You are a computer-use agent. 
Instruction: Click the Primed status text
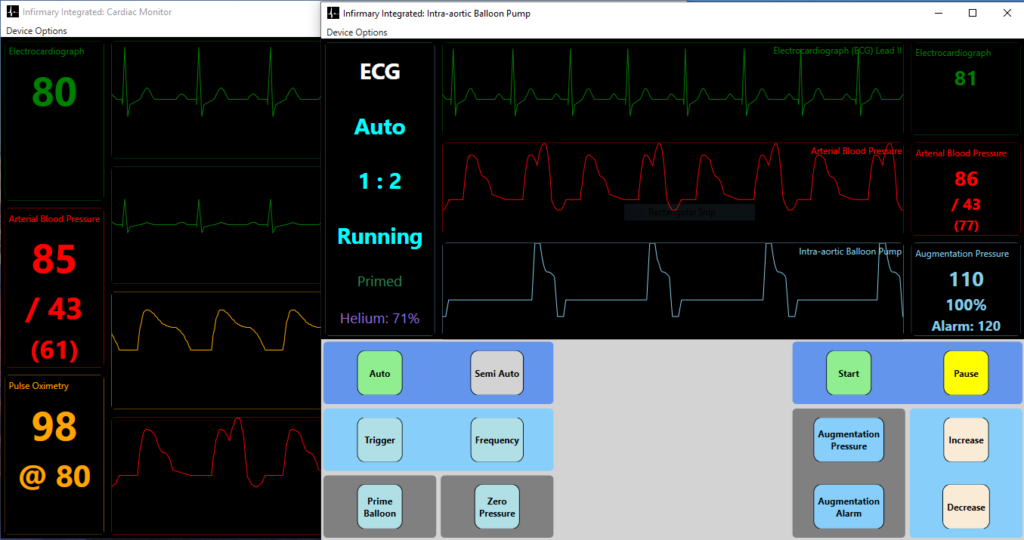[379, 281]
